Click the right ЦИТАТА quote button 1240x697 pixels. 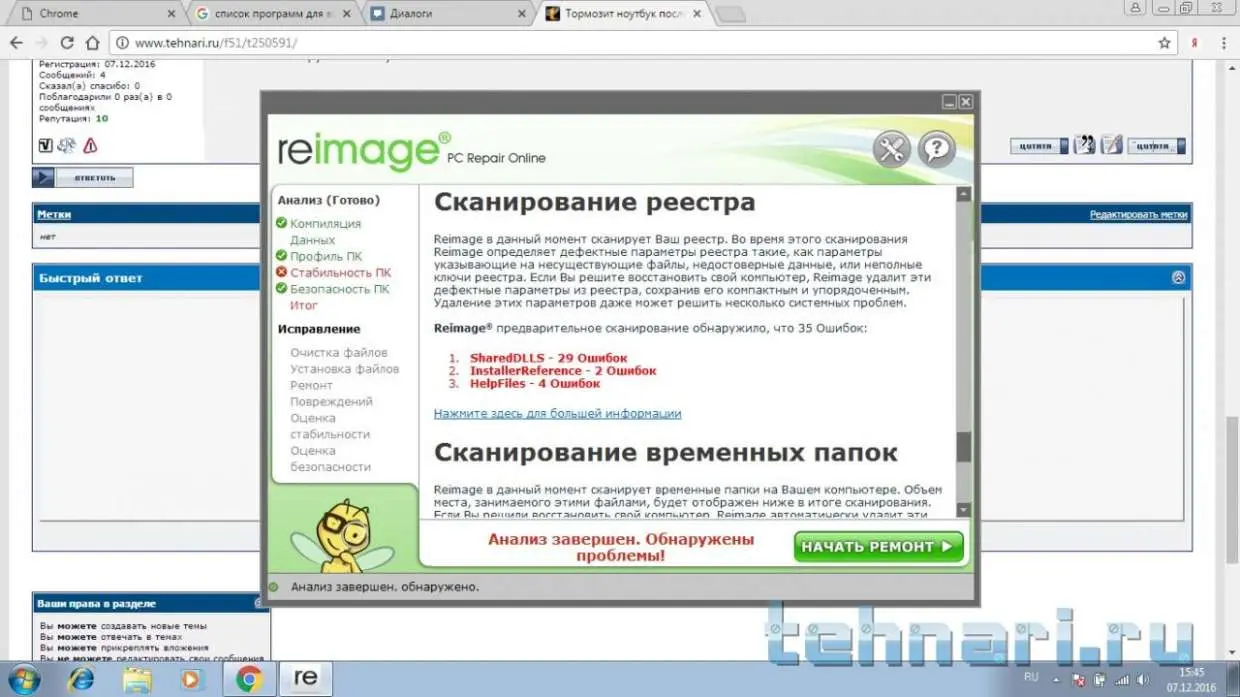tap(1156, 145)
